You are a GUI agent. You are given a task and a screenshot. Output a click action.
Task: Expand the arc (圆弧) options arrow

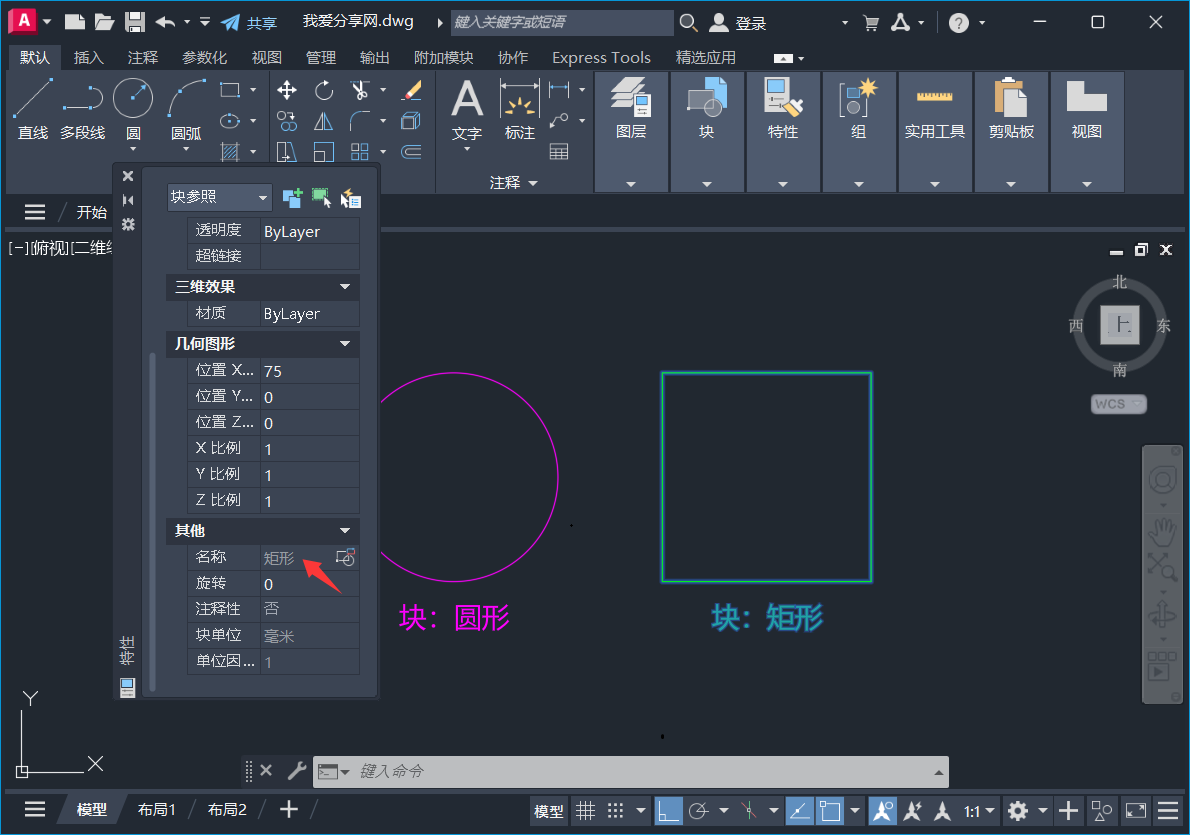click(186, 150)
